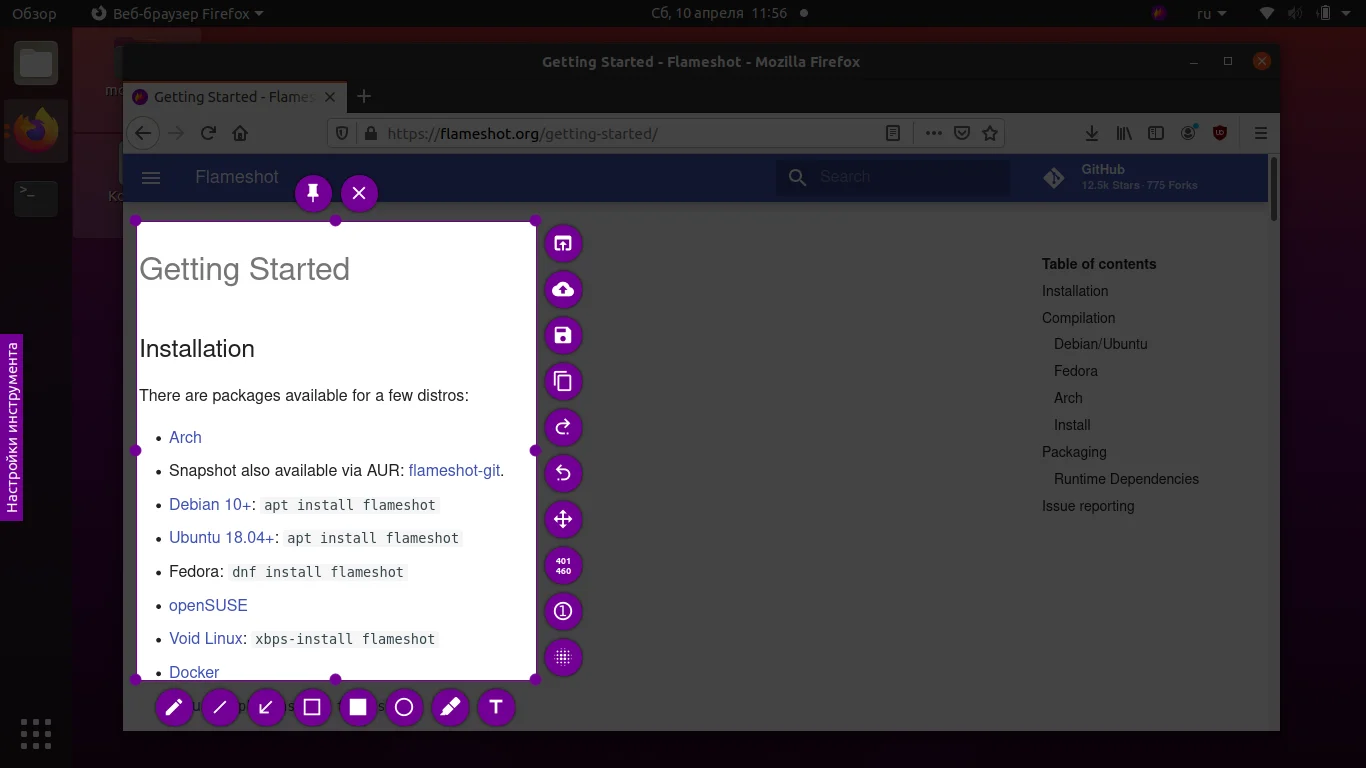Pin the capture using the pushpin icon
The width and height of the screenshot is (1366, 768).
tap(313, 193)
